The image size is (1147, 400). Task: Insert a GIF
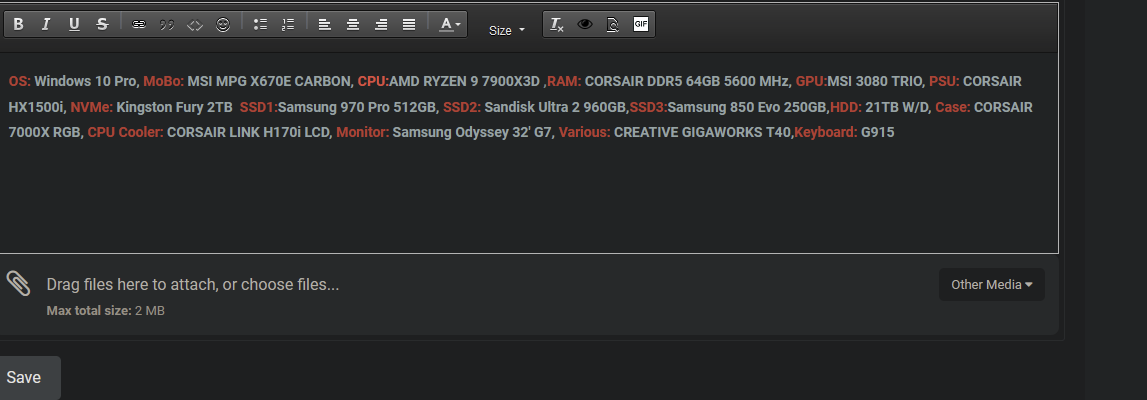641,24
